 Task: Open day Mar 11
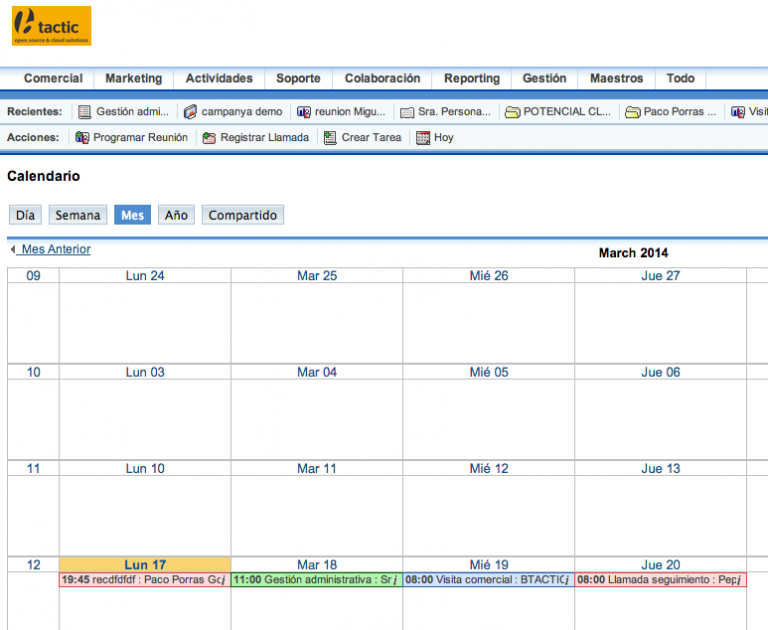(x=317, y=469)
